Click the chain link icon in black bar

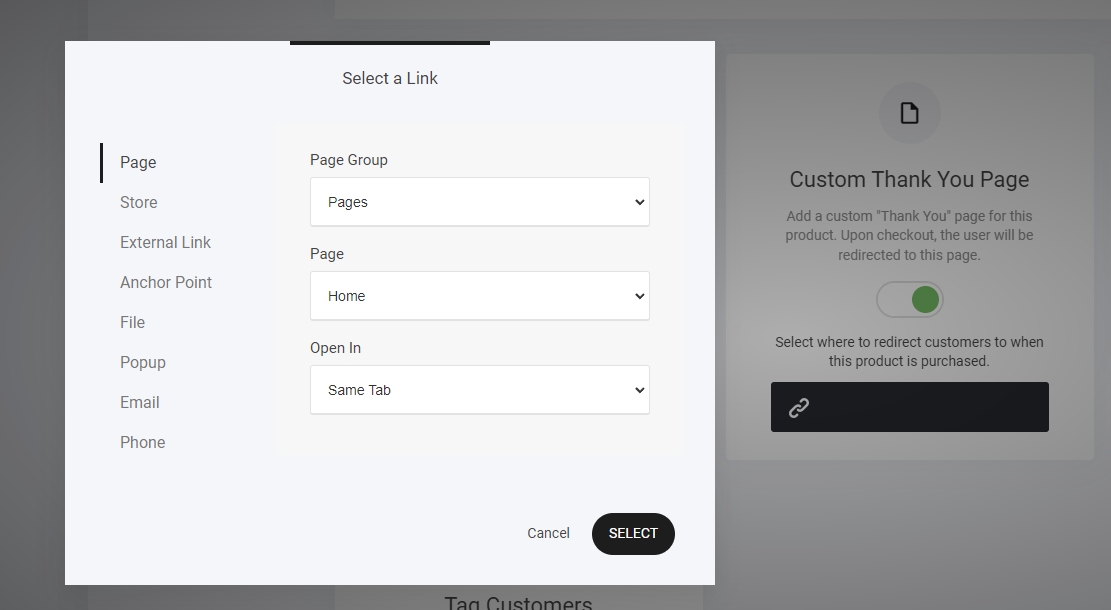pyautogui.click(x=798, y=408)
